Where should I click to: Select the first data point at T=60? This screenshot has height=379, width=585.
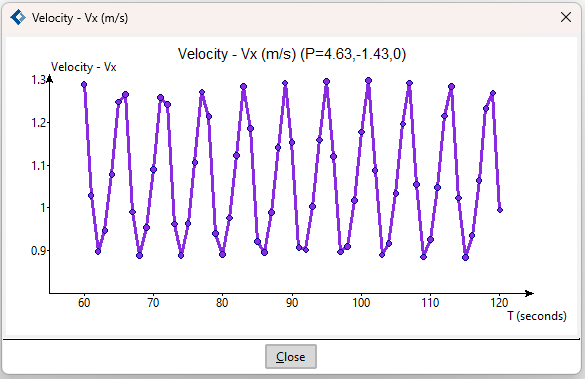pyautogui.click(x=84, y=85)
